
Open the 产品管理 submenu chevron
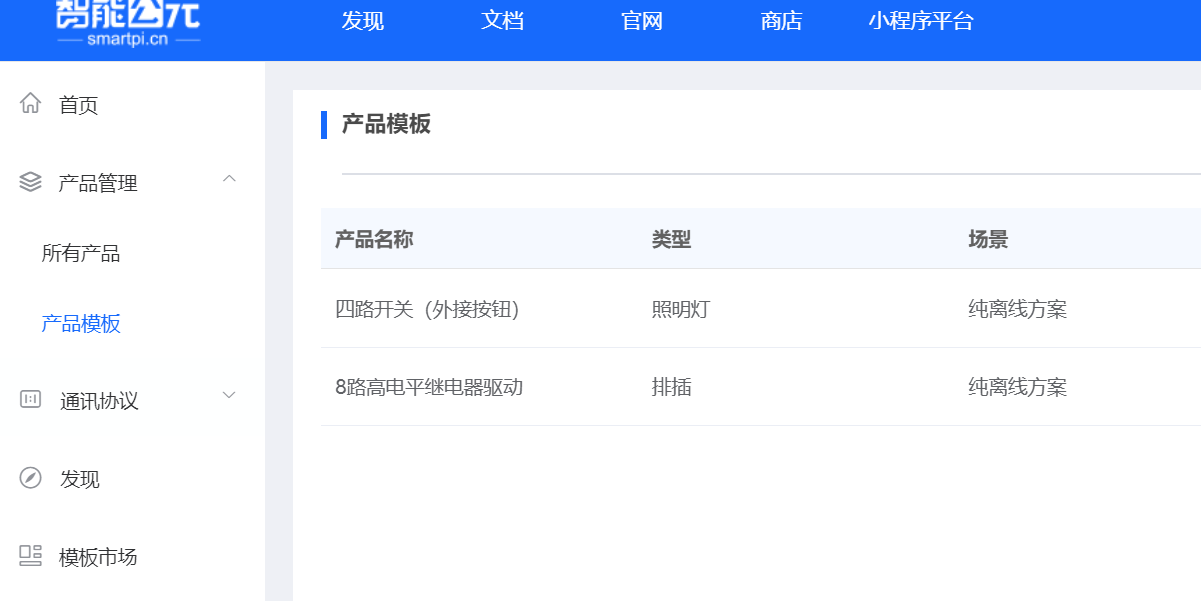[229, 181]
